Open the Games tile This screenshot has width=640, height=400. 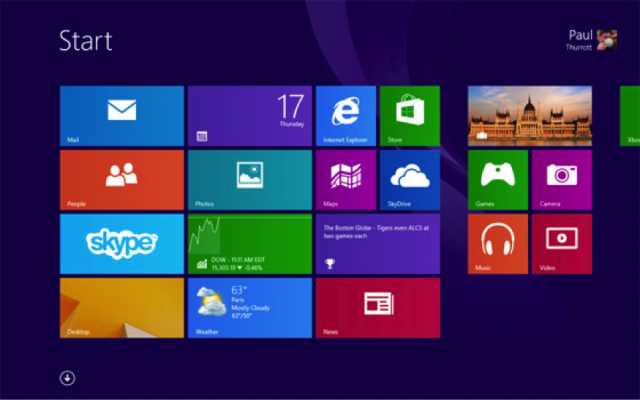[498, 180]
